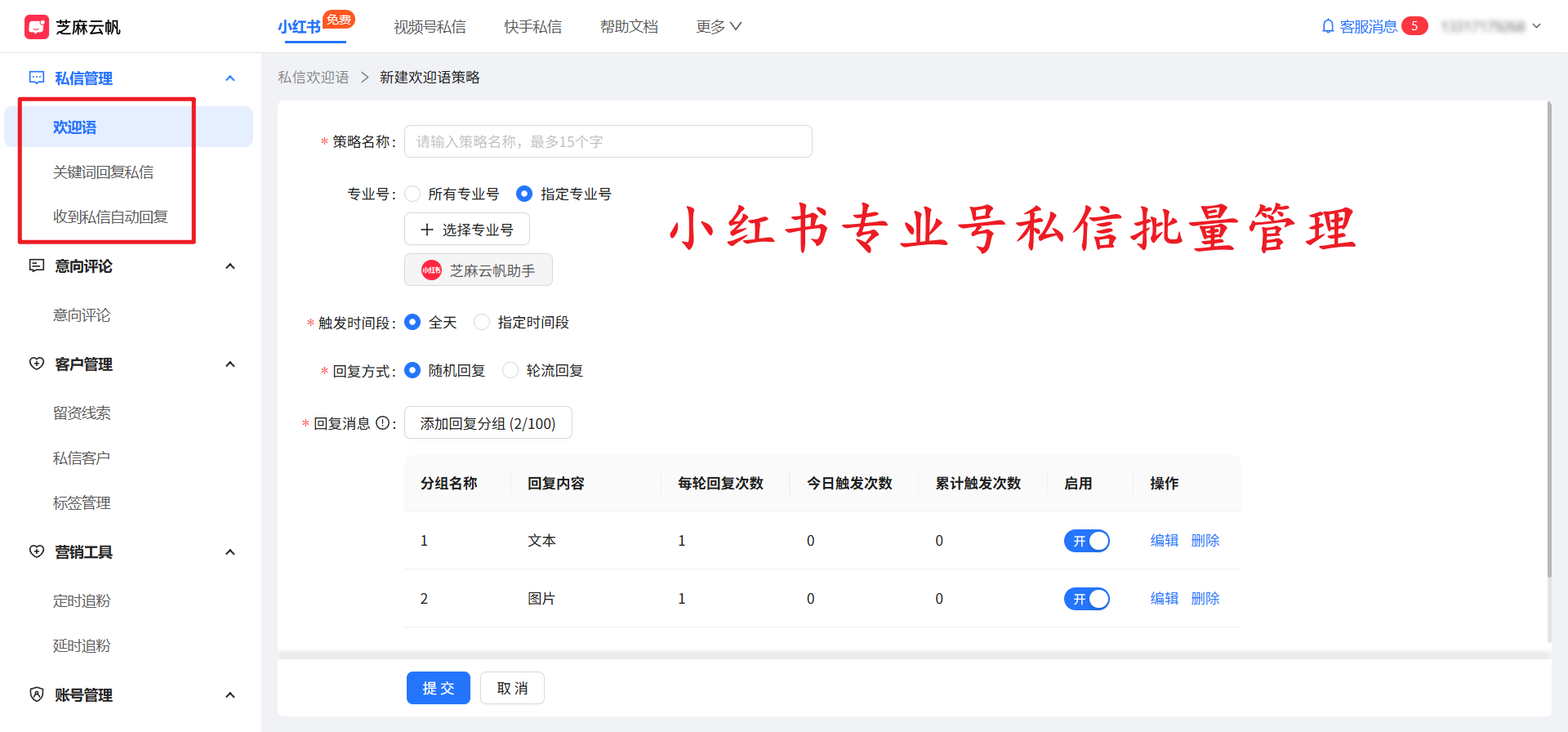This screenshot has height=732, width=1568.
Task: Click the 芝麻云帆 logo icon
Action: click(x=37, y=27)
